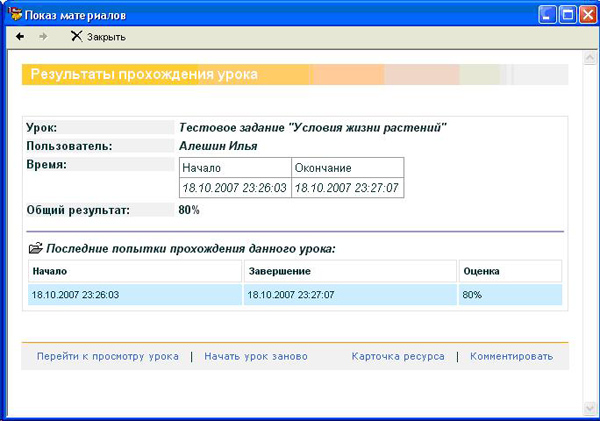
Task: Click the Комментировать link
Action: click(511, 356)
